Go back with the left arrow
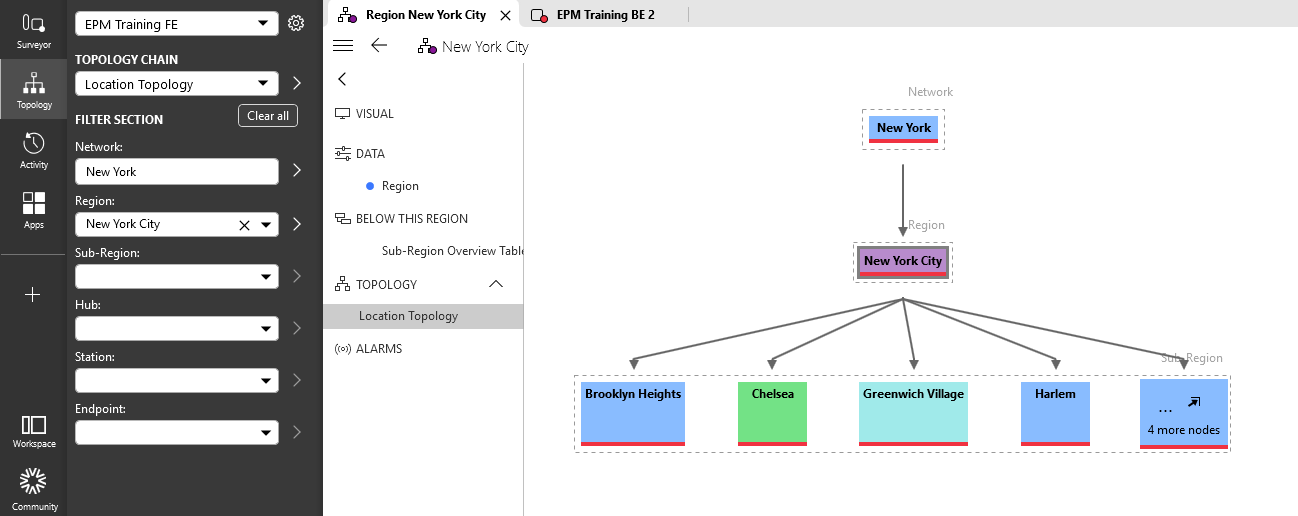 tap(378, 46)
